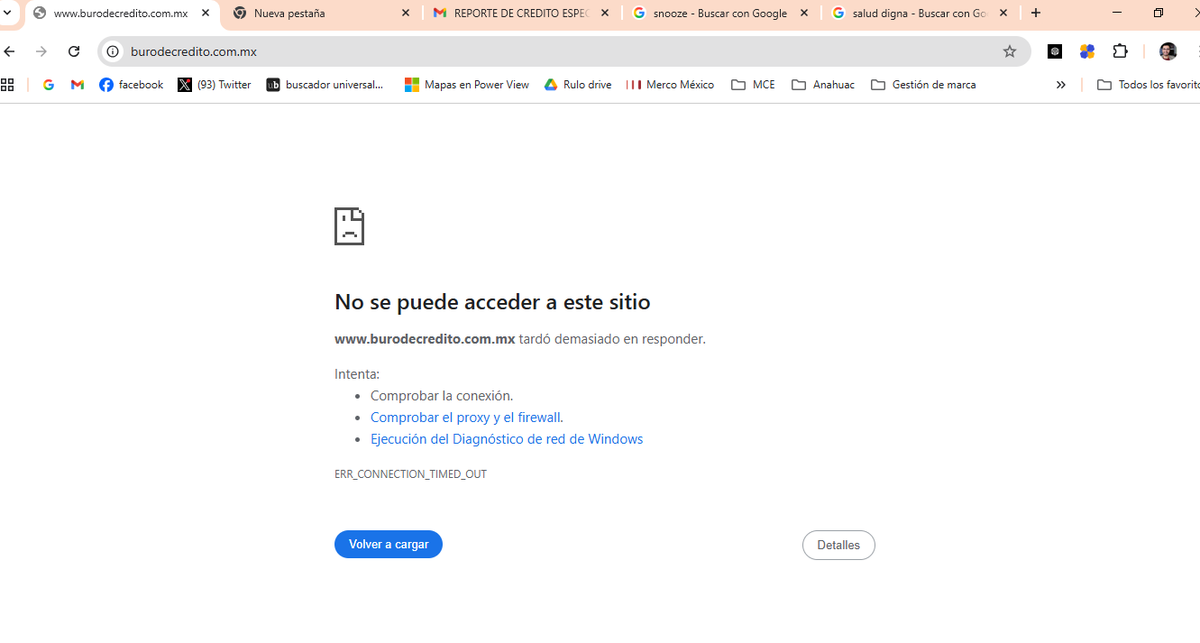Open the Google bookmark icon
Viewport: 1200px width, 643px height.
[x=48, y=85]
